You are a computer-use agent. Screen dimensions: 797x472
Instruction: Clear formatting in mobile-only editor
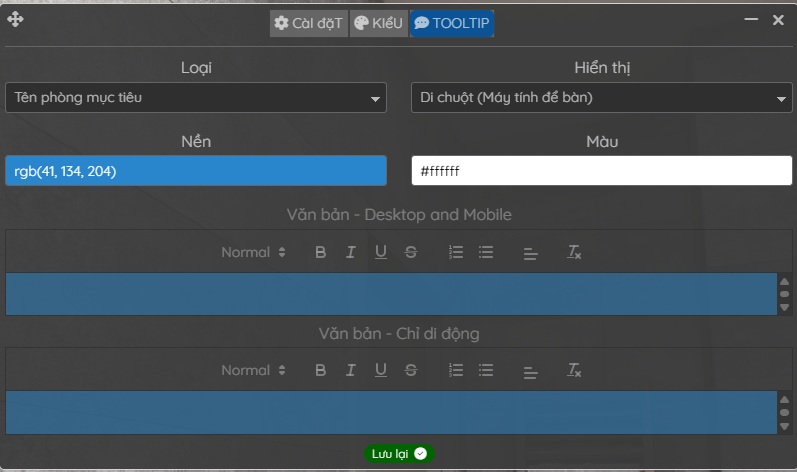574,370
